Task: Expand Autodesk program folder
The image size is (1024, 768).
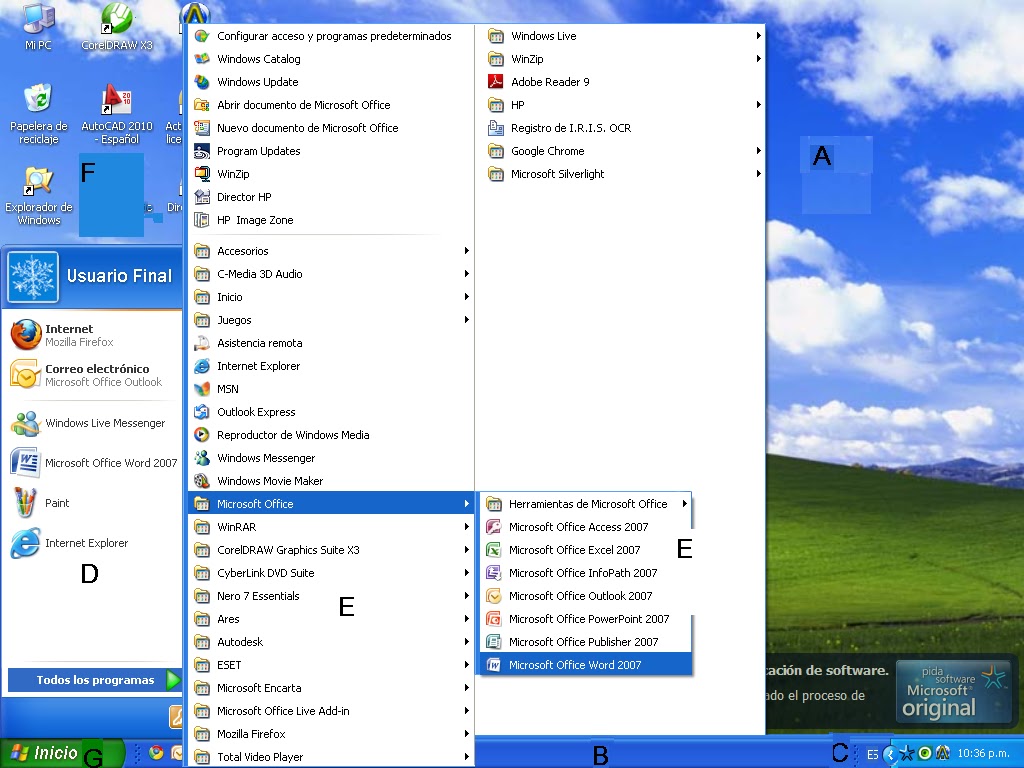Action: pos(331,642)
